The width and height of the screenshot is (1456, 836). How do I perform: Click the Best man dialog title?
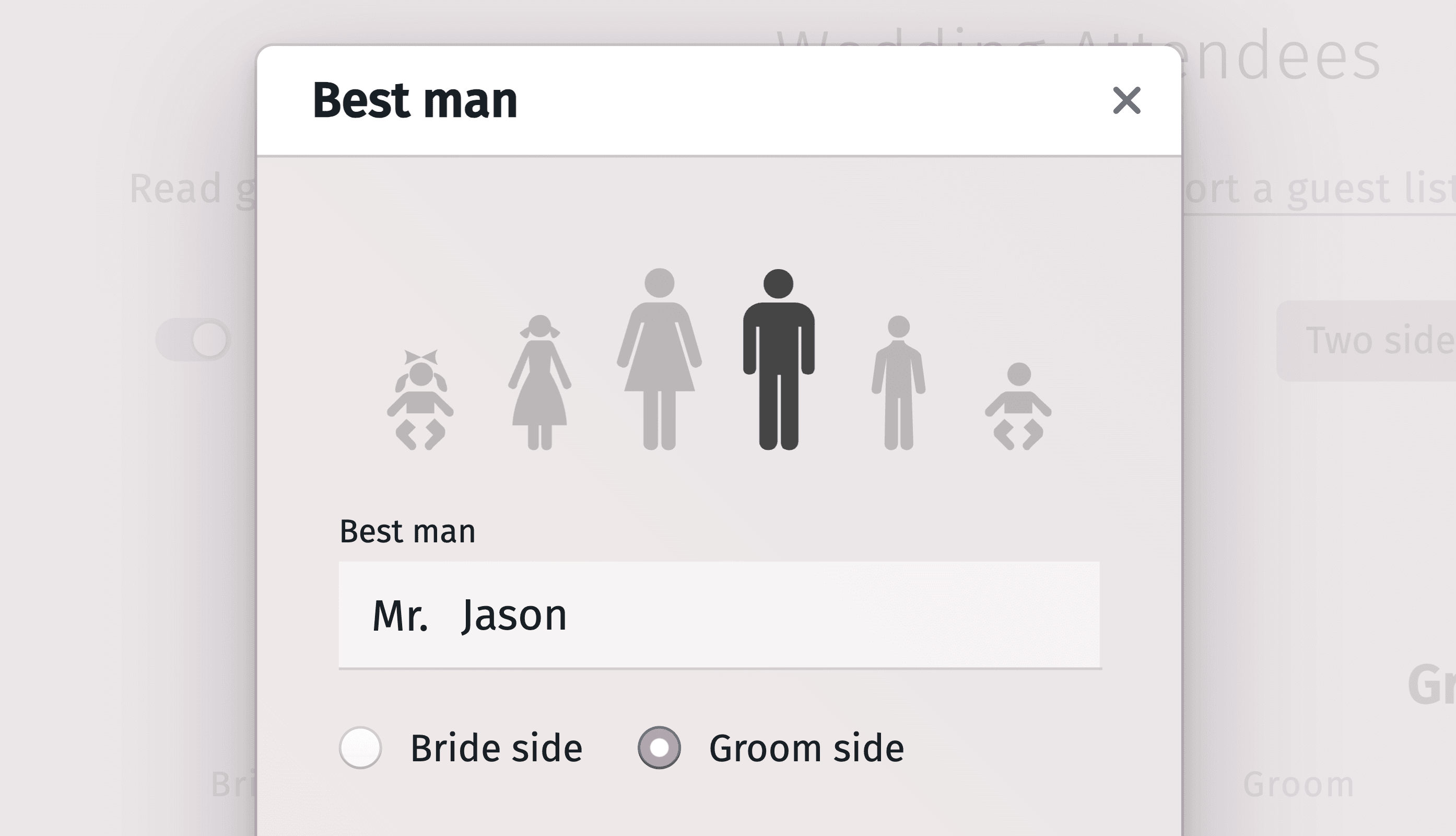click(x=414, y=100)
